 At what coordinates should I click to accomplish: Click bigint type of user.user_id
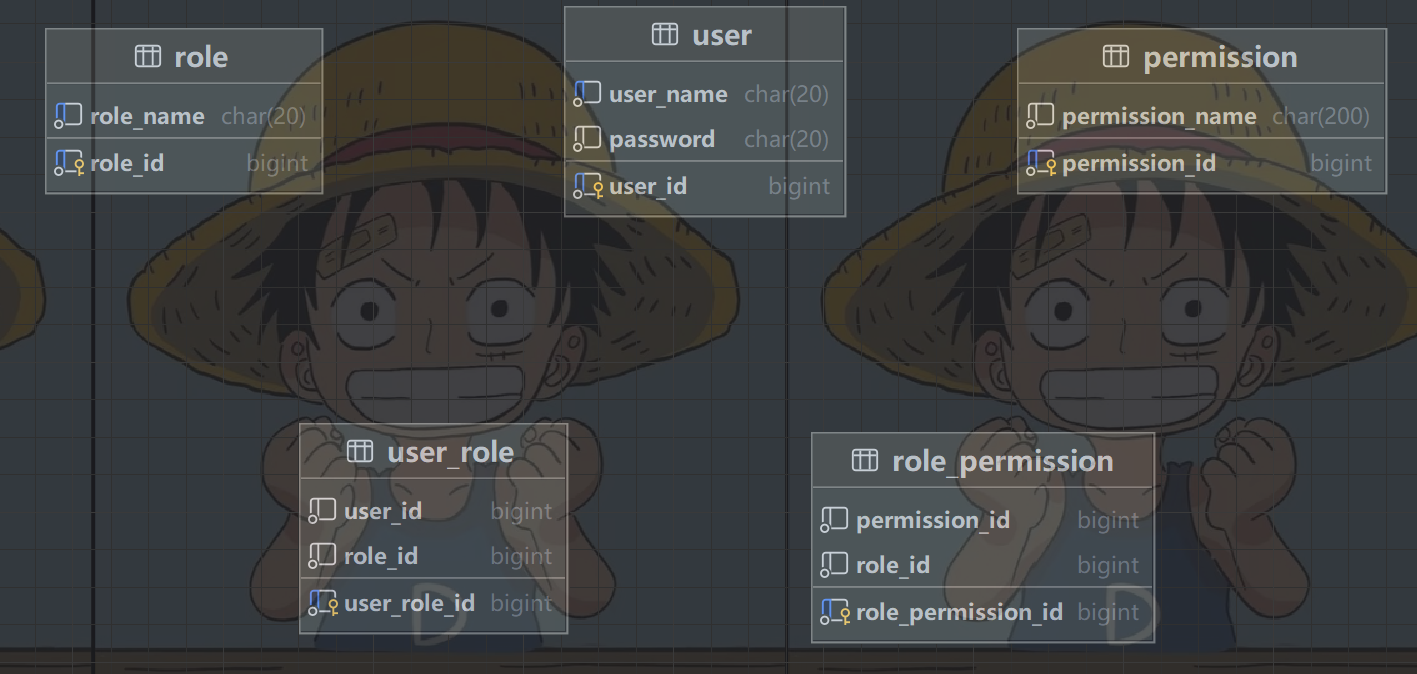click(799, 186)
